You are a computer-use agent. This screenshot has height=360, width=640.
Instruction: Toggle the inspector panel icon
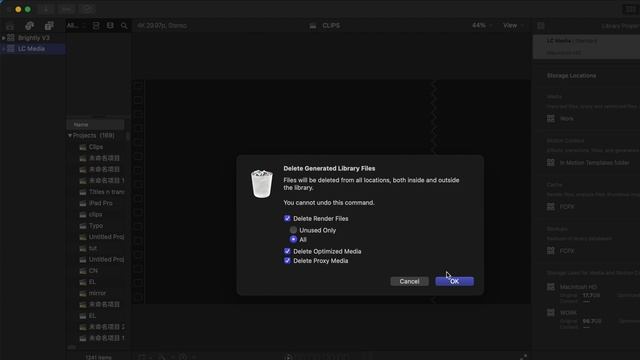tap(541, 26)
